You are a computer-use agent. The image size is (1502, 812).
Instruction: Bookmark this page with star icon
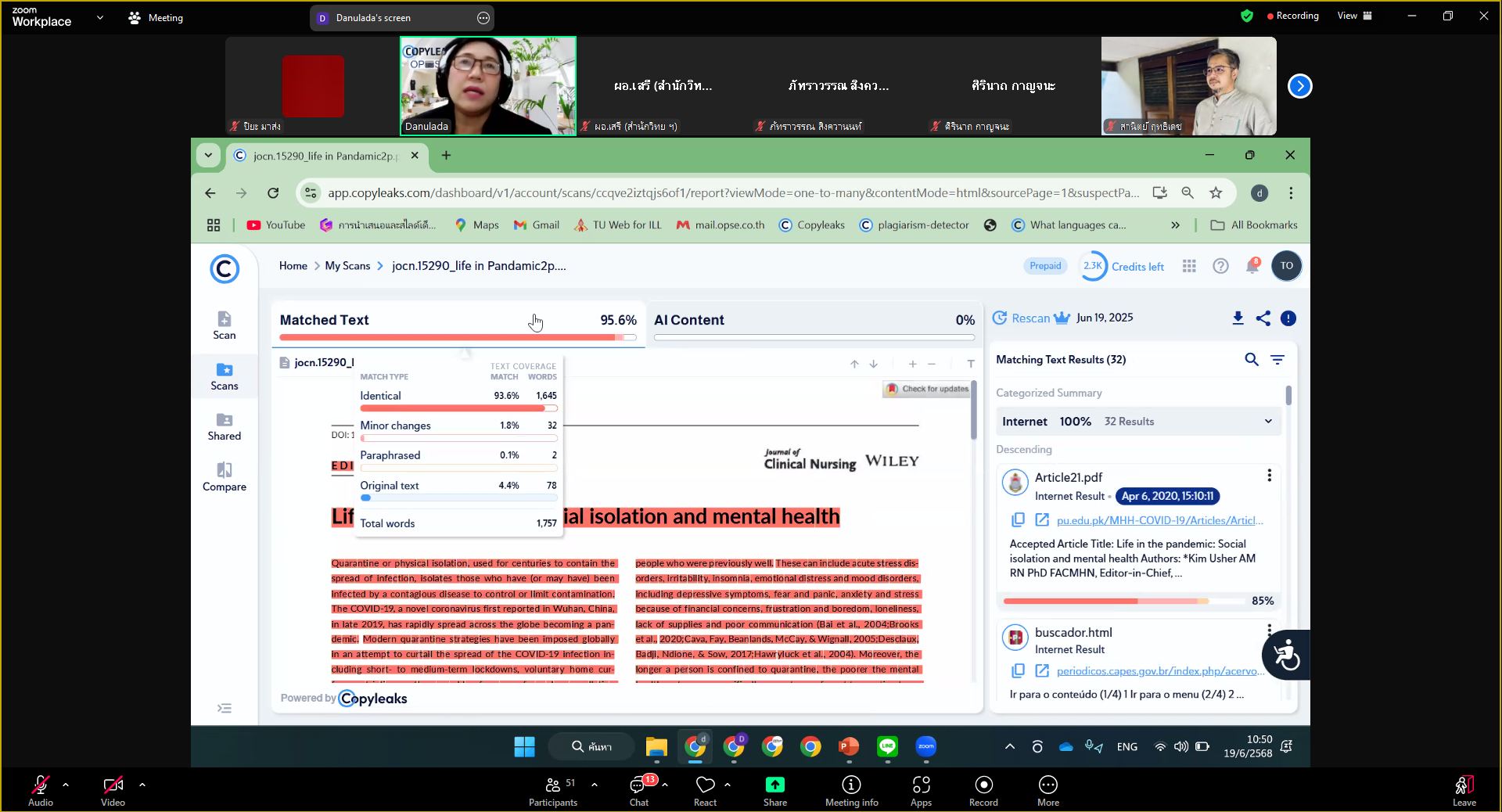1216,192
